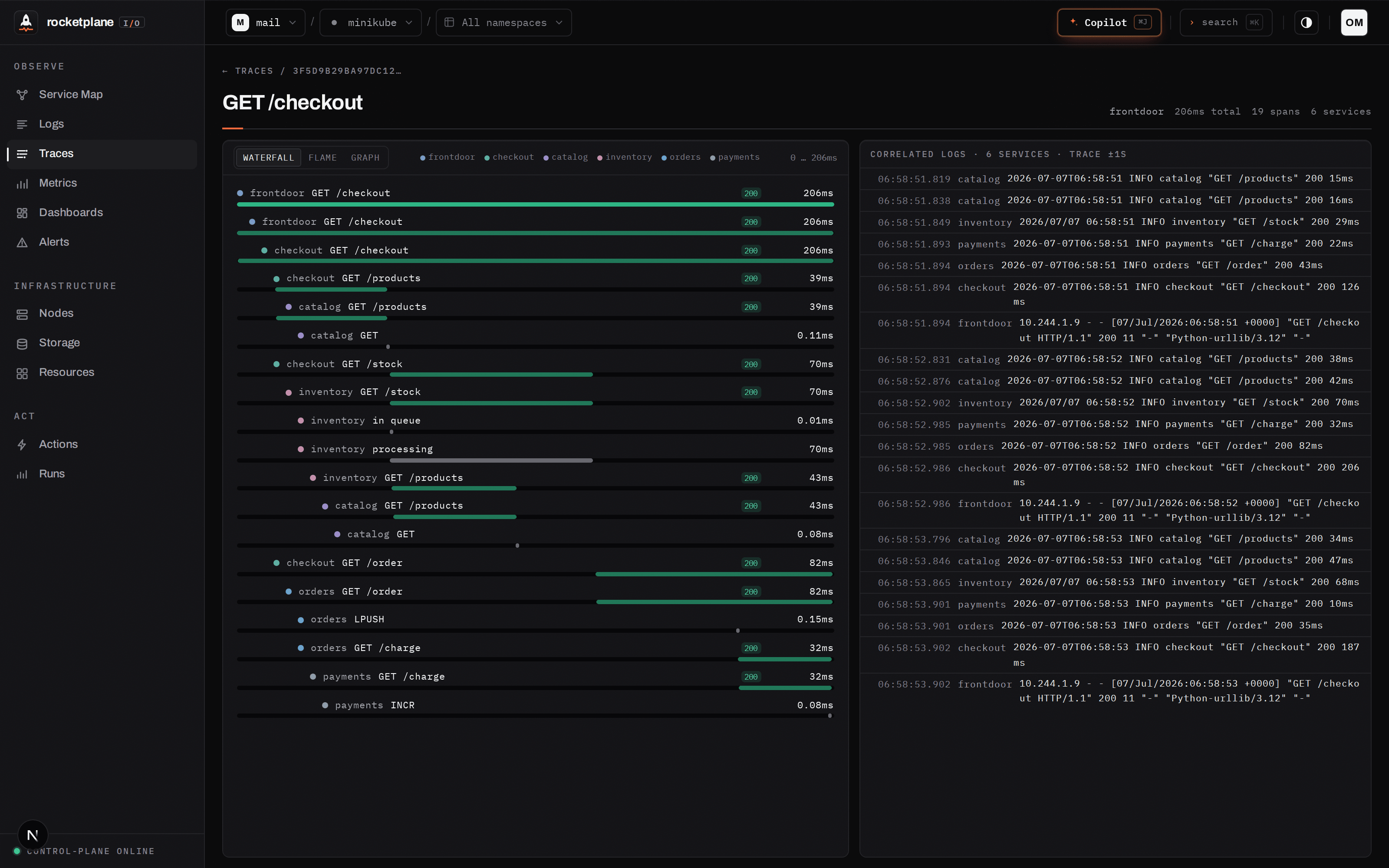Open the Storage database icon

click(22, 343)
